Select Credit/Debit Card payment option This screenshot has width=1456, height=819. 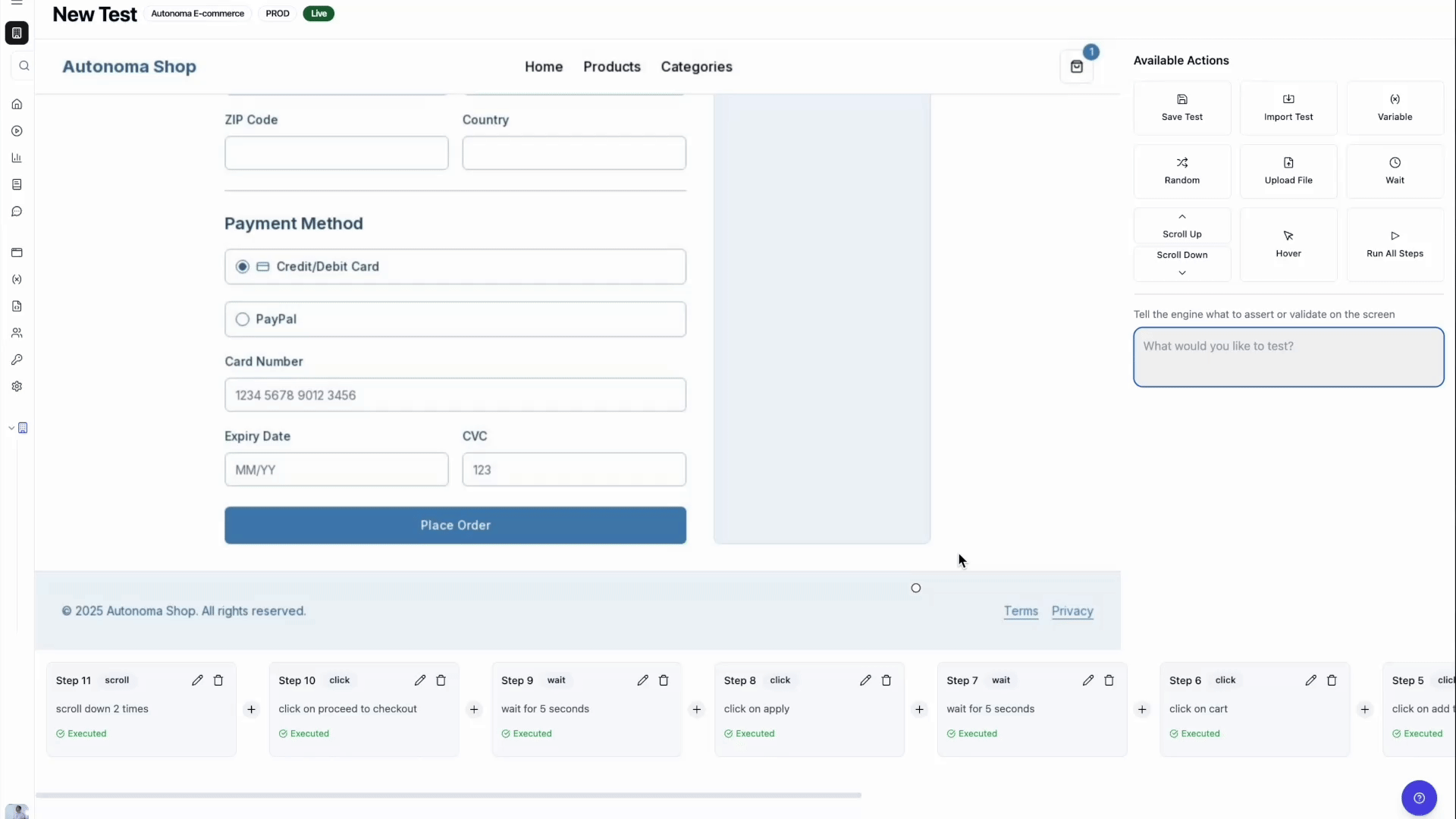(243, 267)
